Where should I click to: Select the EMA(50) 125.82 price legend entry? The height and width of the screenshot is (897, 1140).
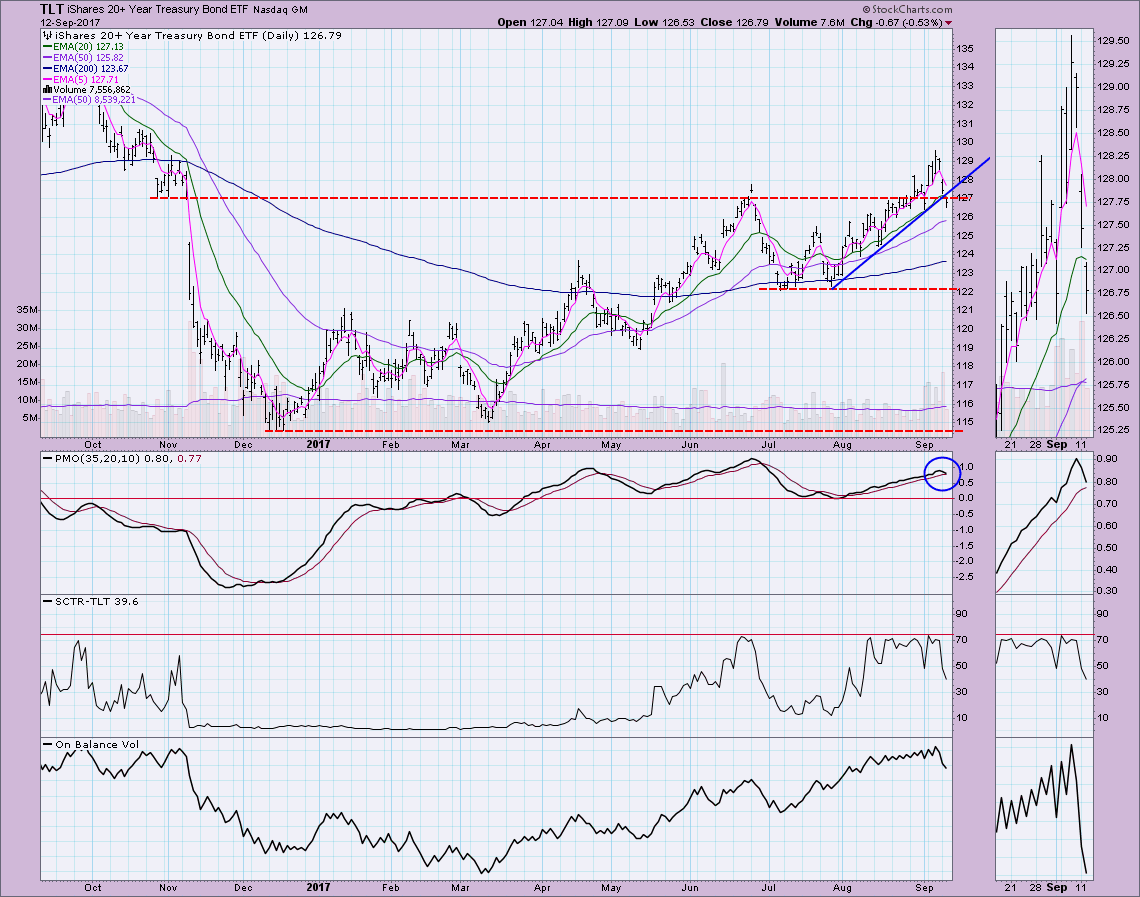tap(85, 56)
